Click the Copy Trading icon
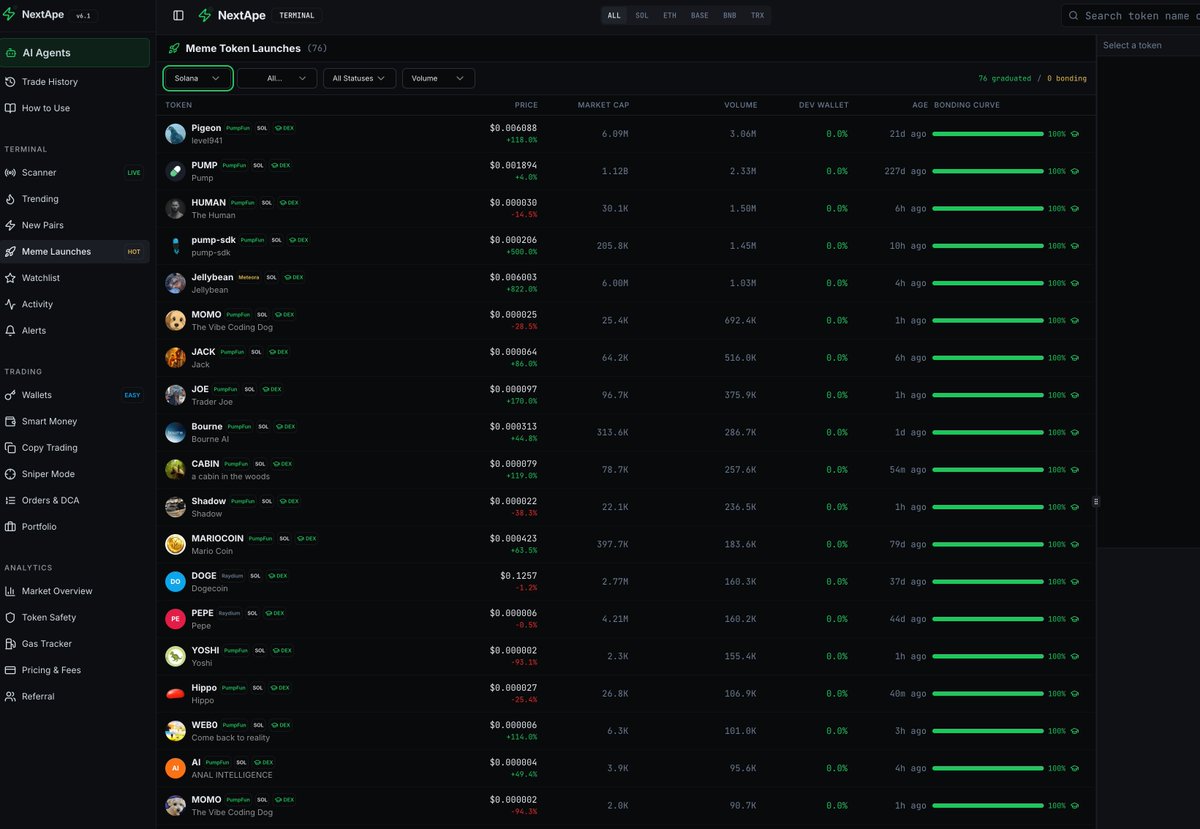 11,448
